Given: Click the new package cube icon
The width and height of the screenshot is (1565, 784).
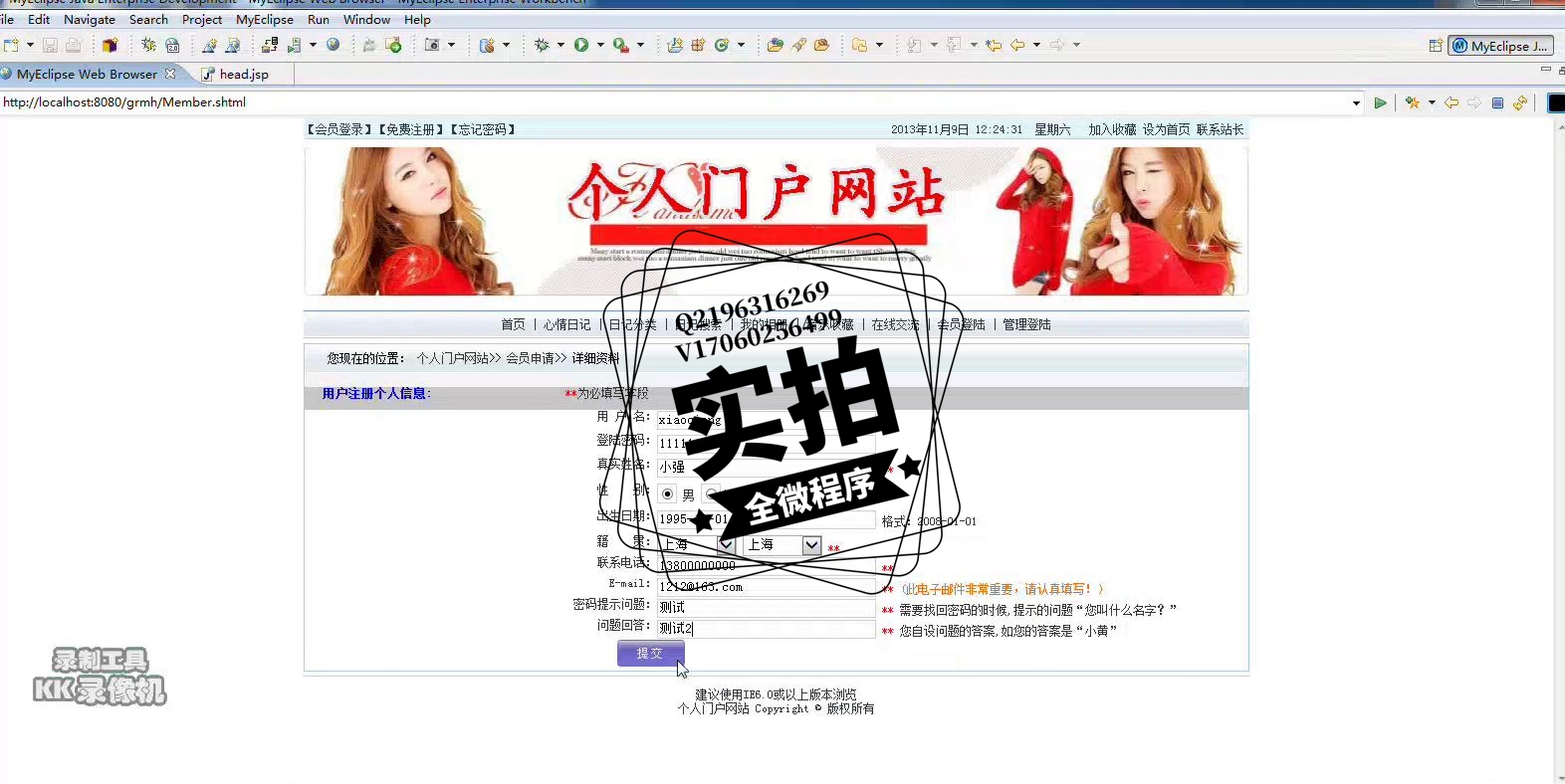Looking at the screenshot, I should tap(110, 45).
